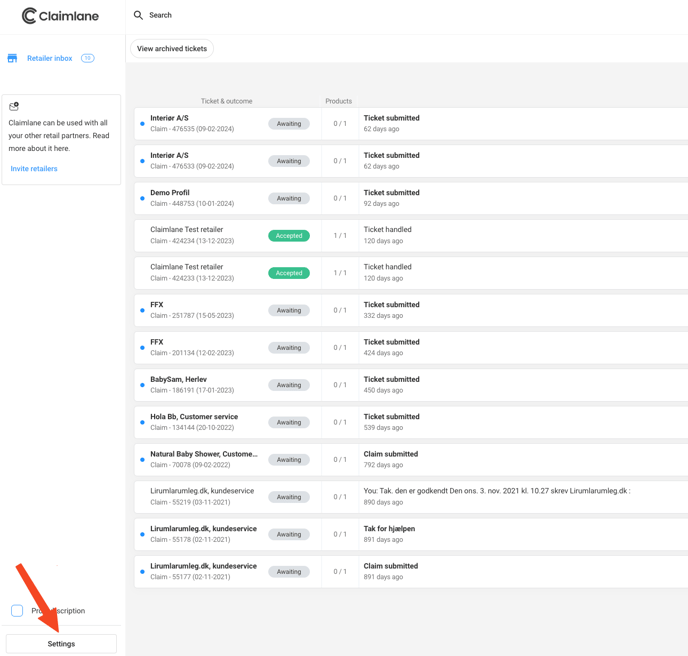
Task: Open the Invite retailers link
Action: [34, 168]
